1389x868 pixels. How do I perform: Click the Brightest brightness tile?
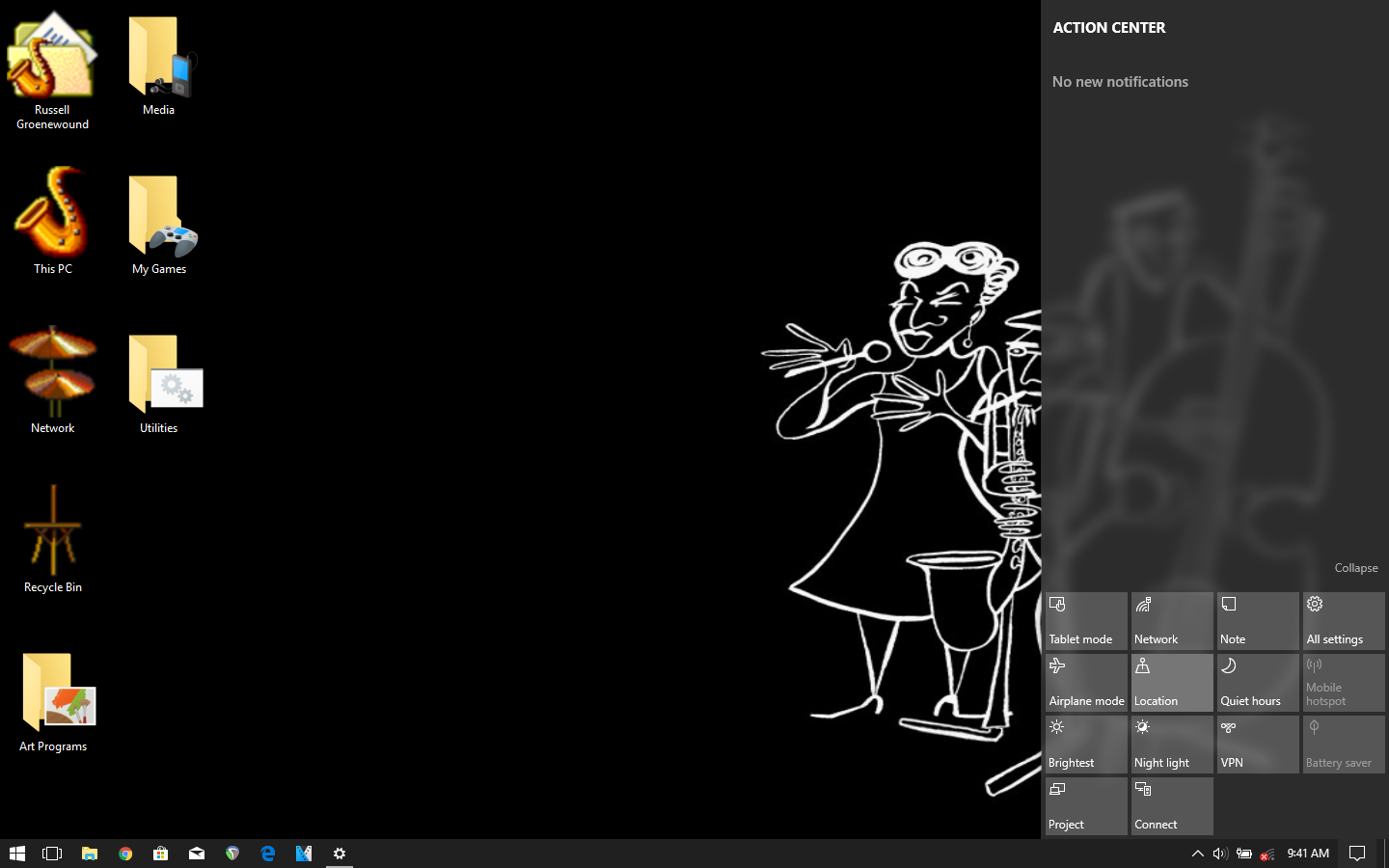point(1086,745)
